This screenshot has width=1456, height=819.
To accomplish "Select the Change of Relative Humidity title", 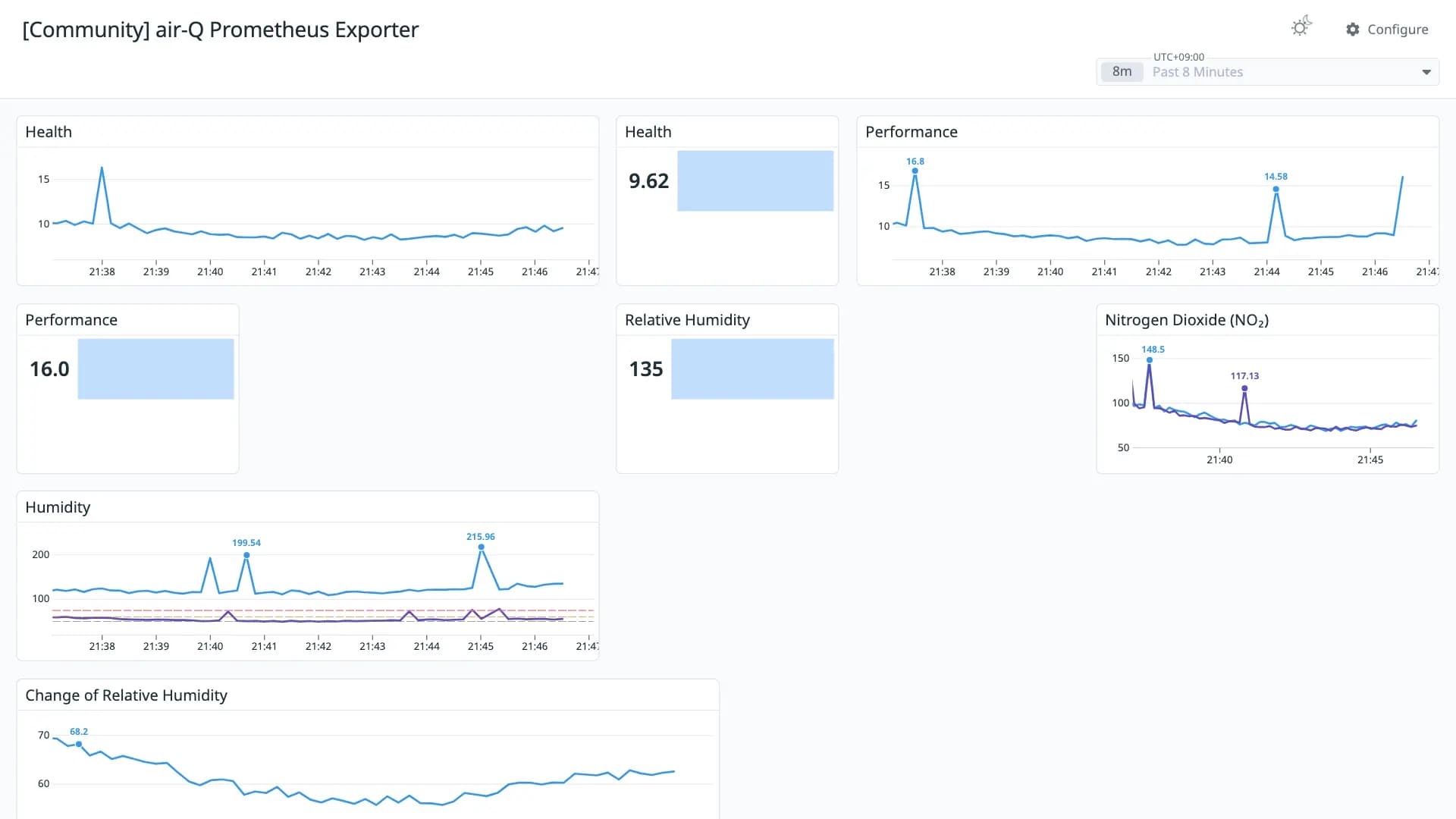I will (x=126, y=695).
